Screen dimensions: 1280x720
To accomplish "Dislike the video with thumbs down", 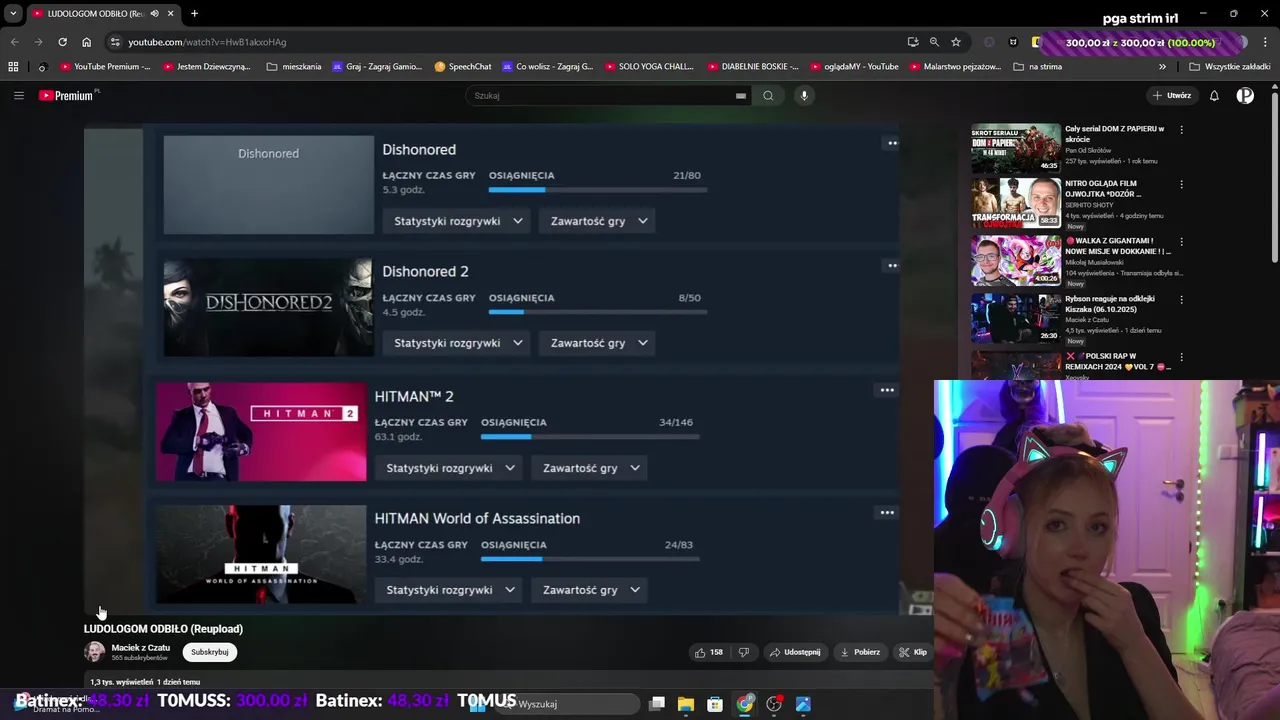I will (744, 652).
